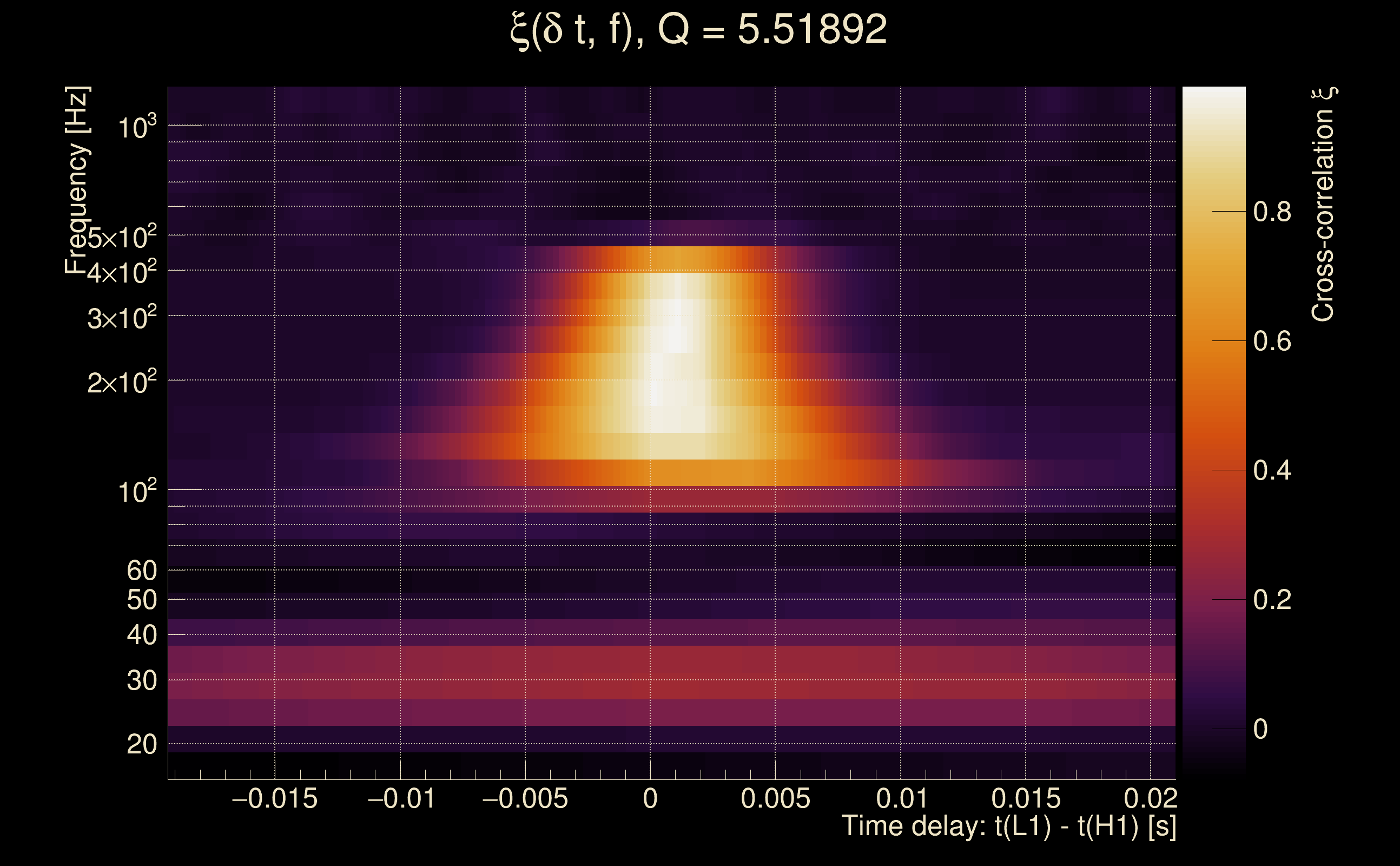Click the −0.015 x-axis tick label

pos(274,798)
